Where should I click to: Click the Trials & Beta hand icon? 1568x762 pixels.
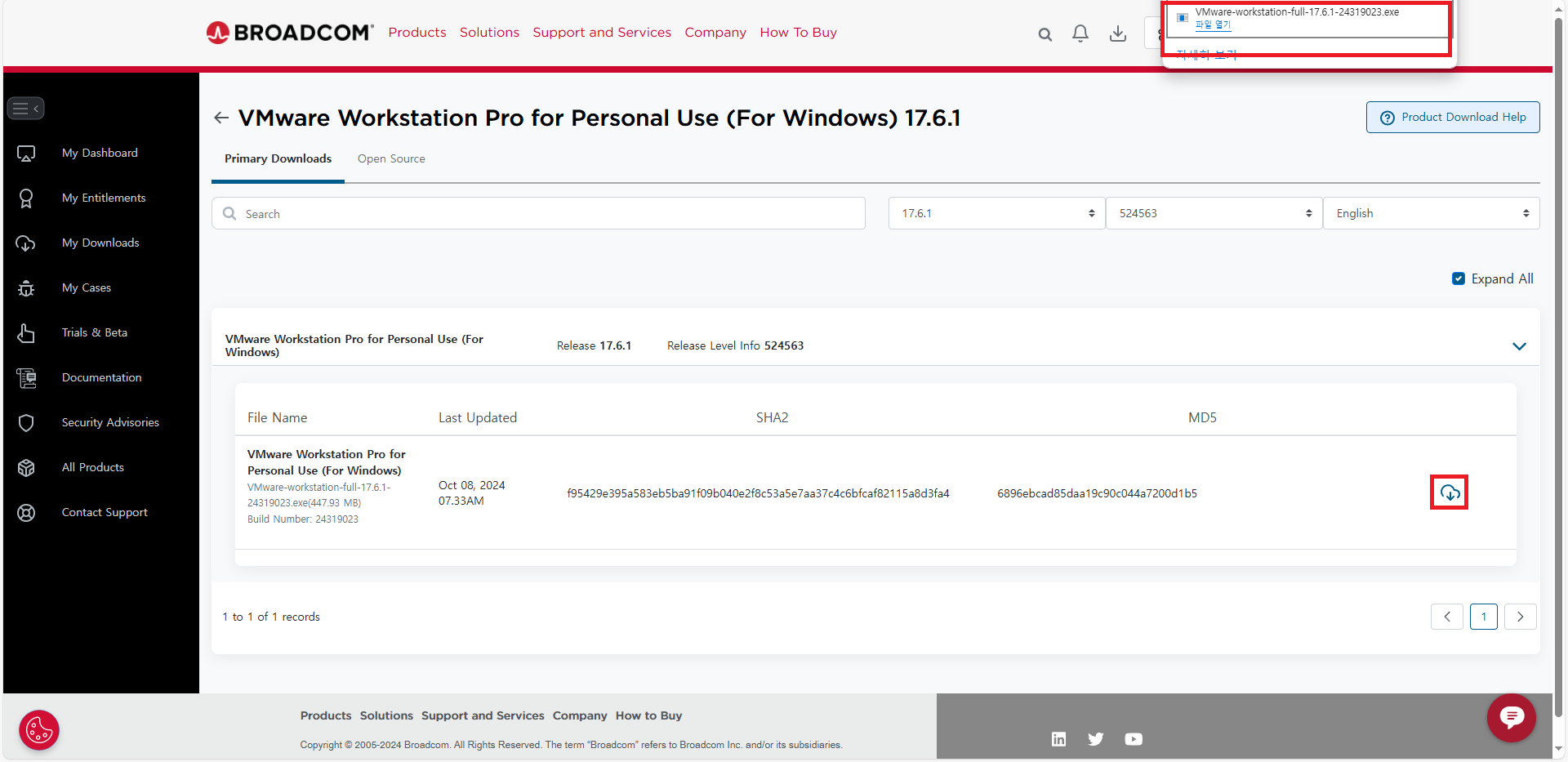(x=26, y=332)
